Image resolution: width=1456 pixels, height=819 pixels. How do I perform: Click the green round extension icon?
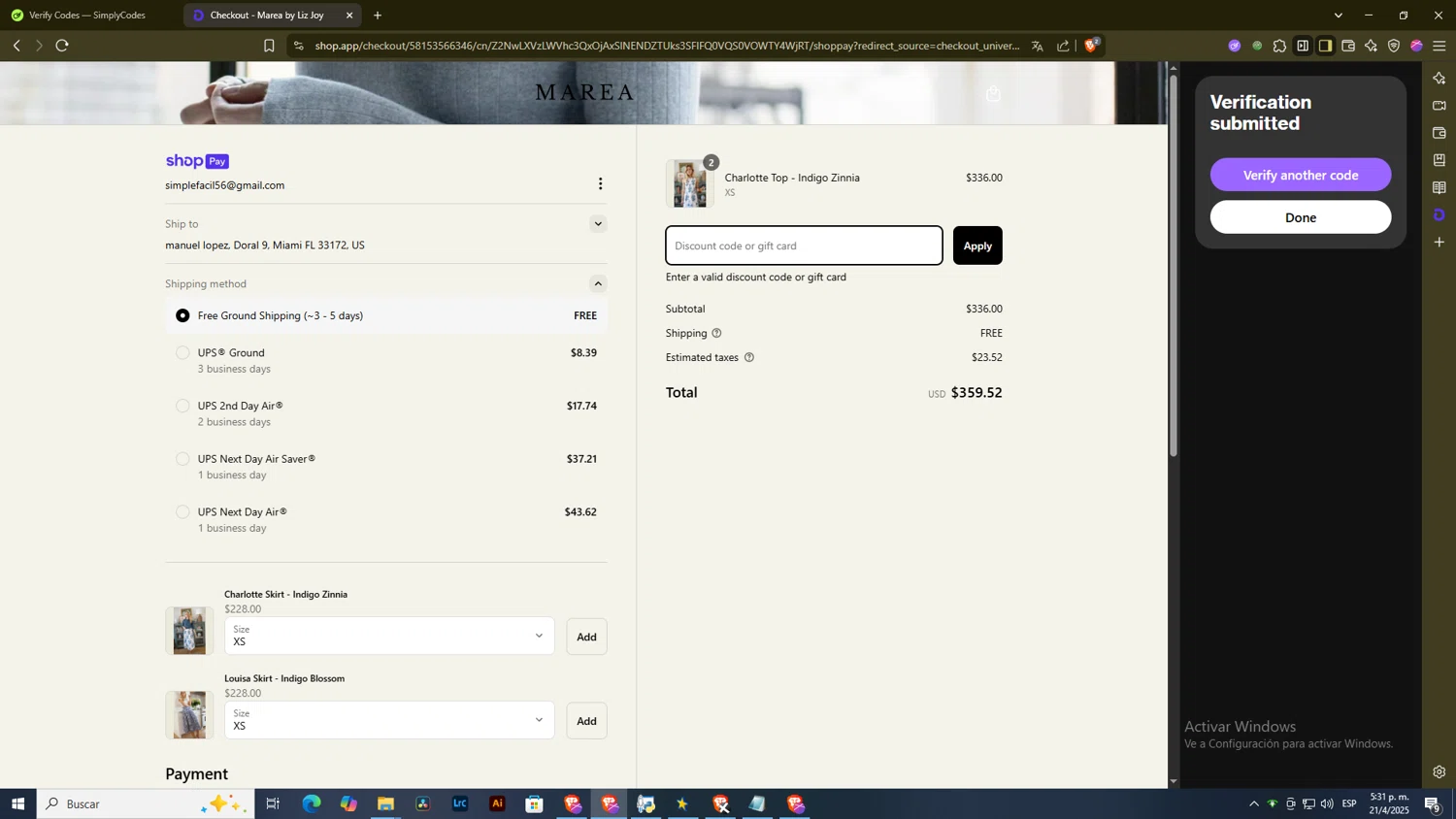click(1257, 46)
